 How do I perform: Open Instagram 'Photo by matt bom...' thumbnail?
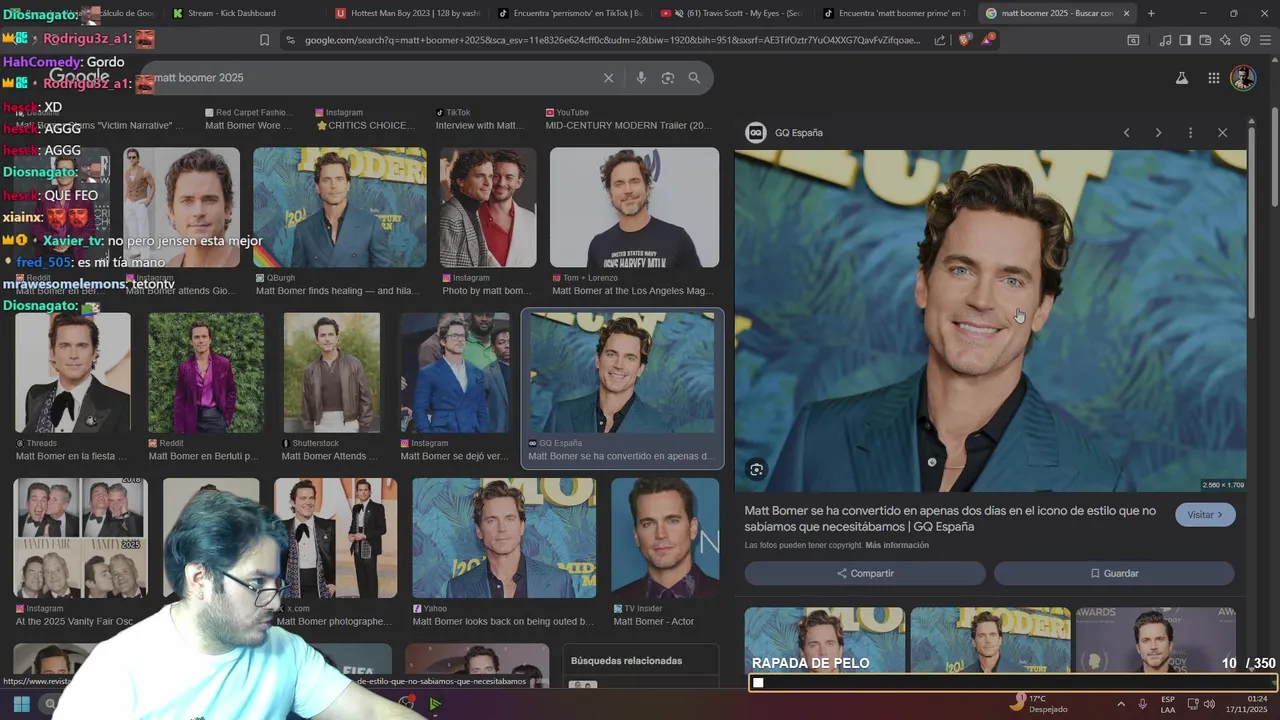(488, 208)
